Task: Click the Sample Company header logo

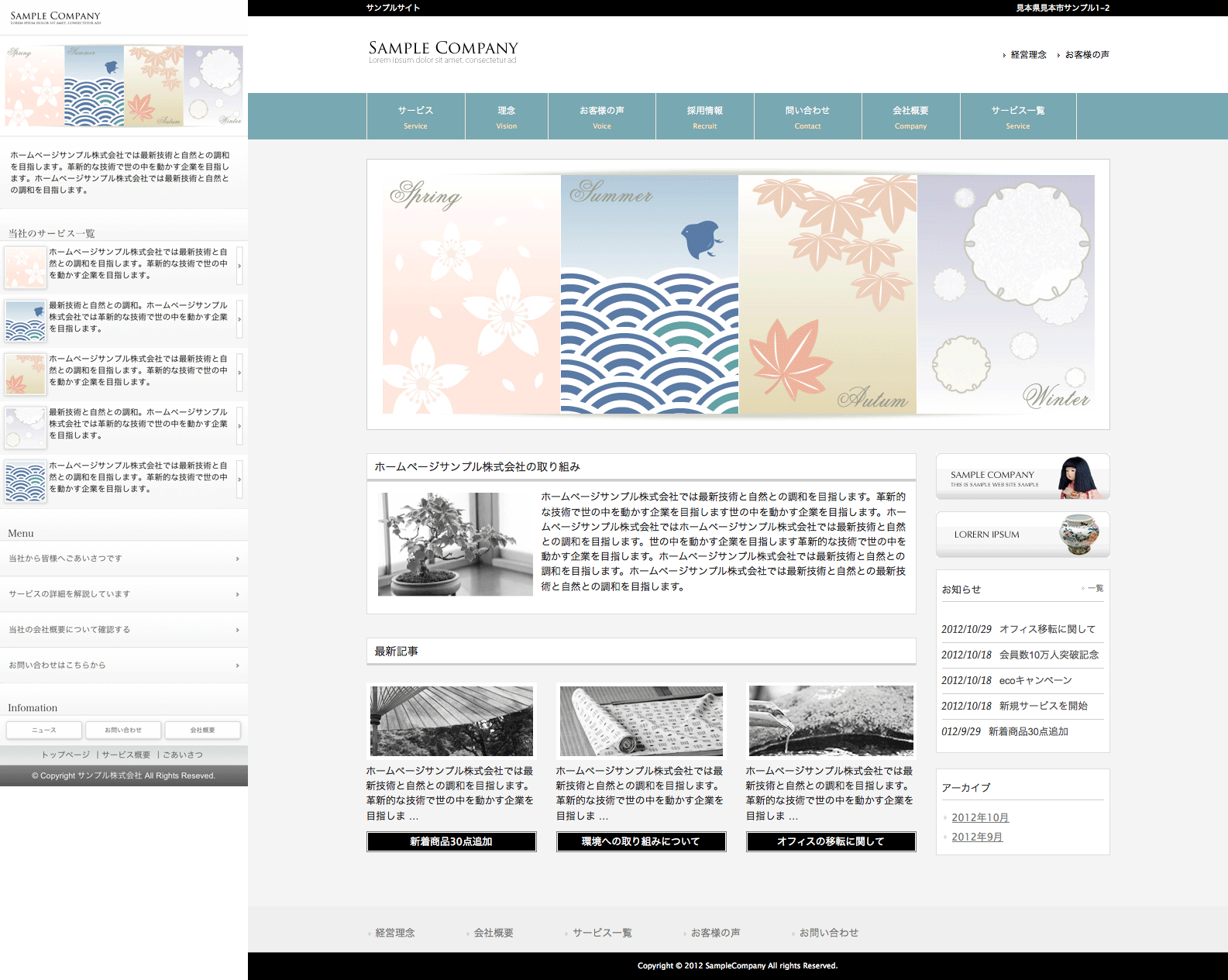Action: click(x=442, y=51)
